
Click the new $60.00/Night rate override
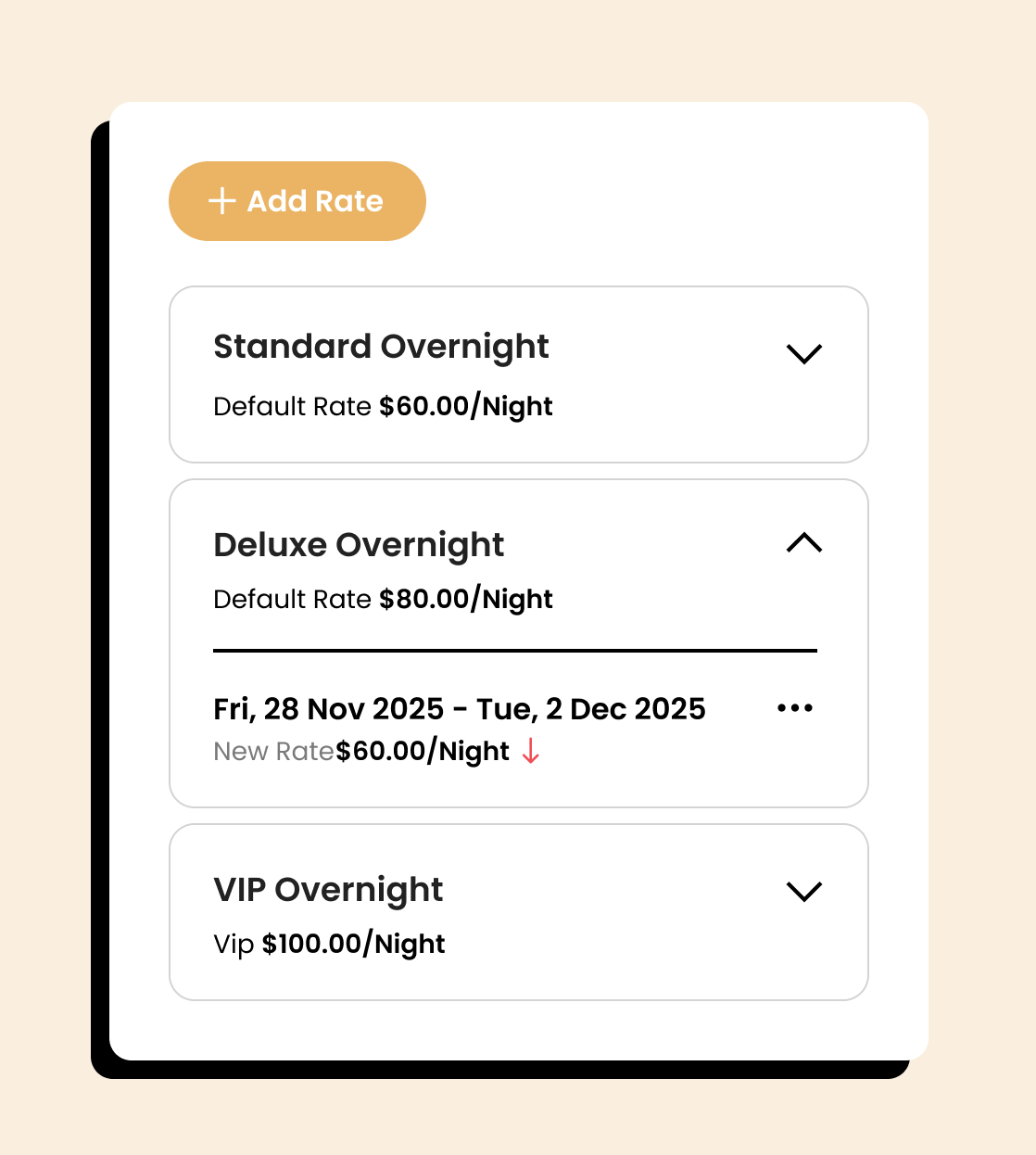(423, 751)
